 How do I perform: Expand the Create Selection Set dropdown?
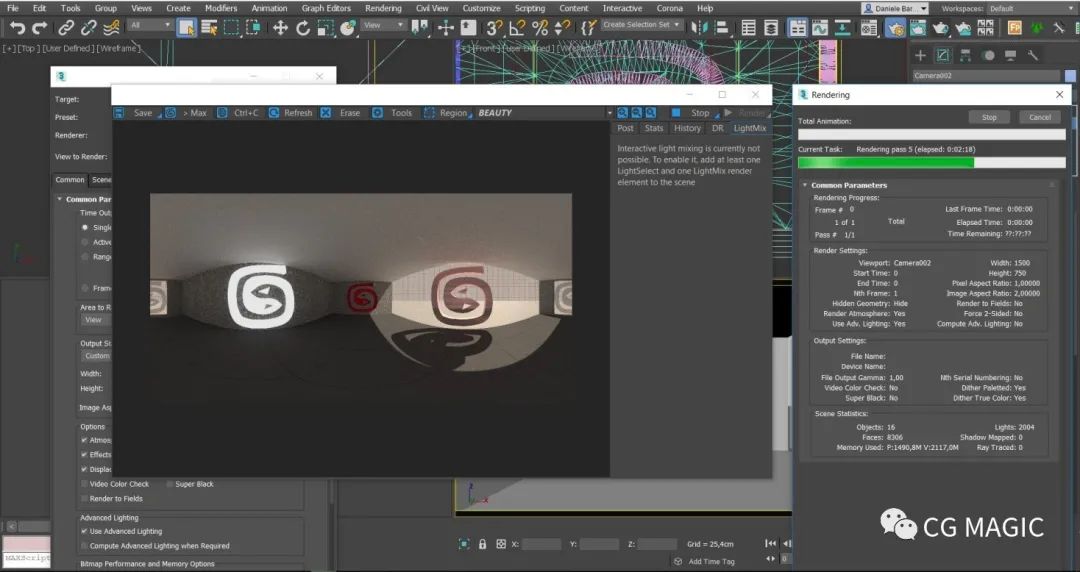pos(642,25)
